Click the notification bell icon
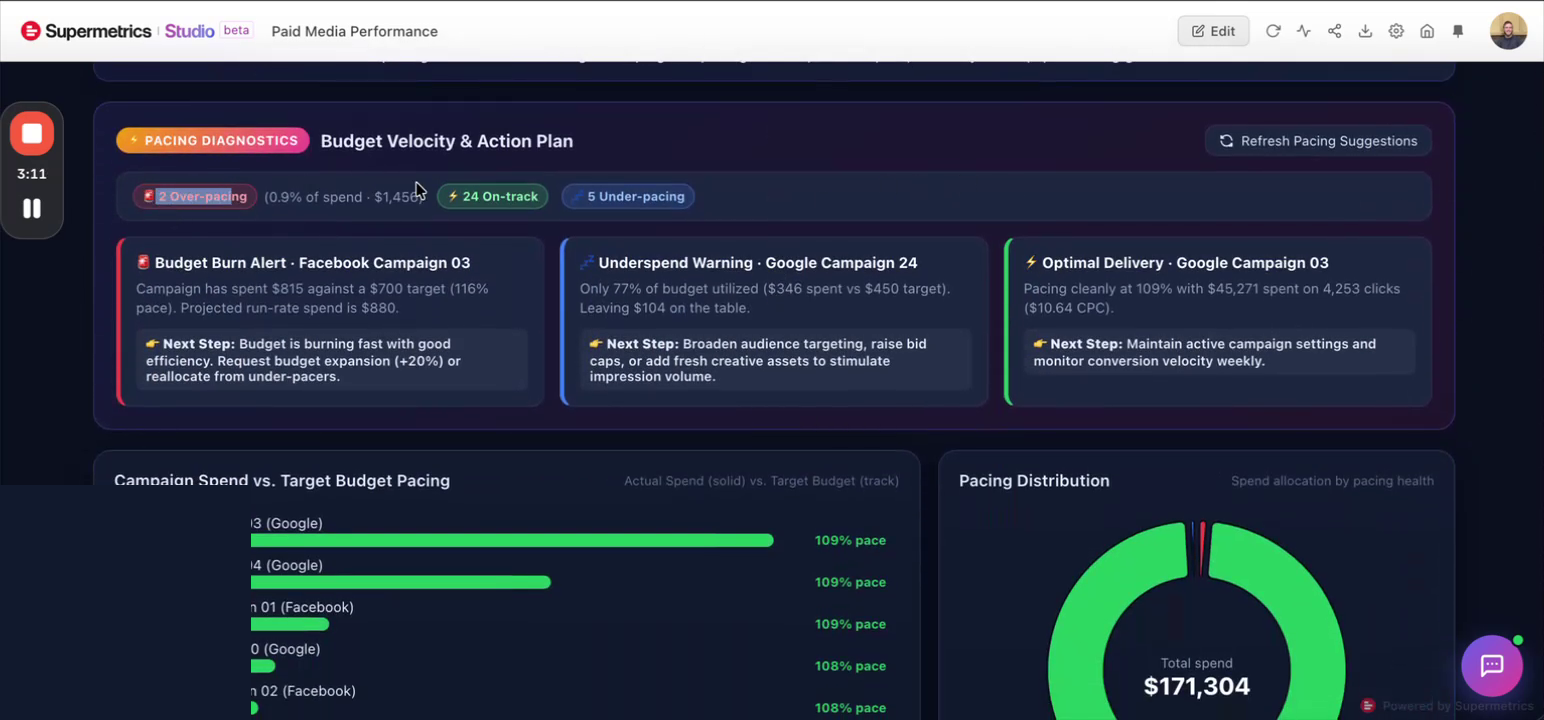Viewport: 1544px width, 720px height. (1458, 31)
